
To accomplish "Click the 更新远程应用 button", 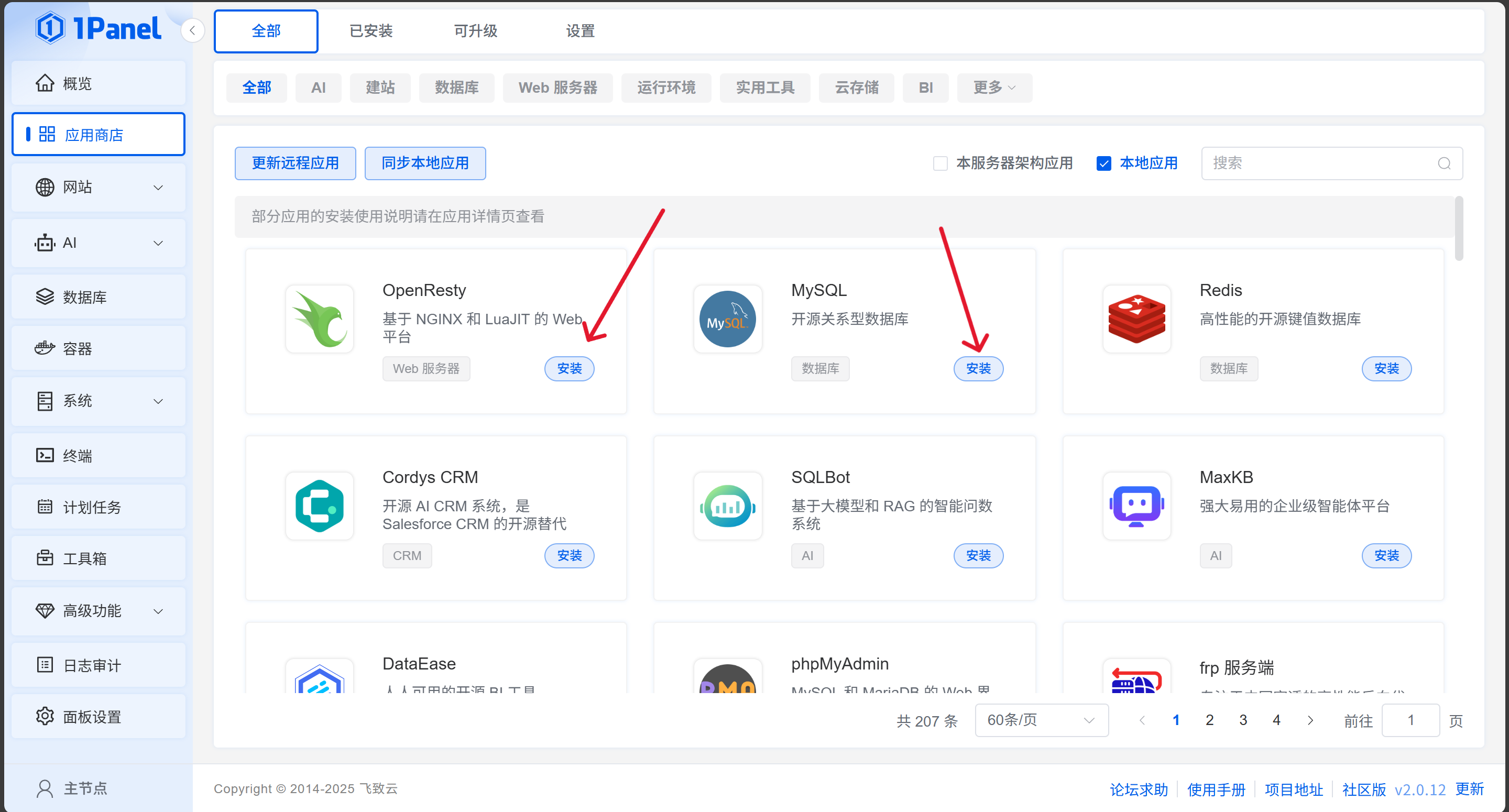I will pyautogui.click(x=295, y=163).
